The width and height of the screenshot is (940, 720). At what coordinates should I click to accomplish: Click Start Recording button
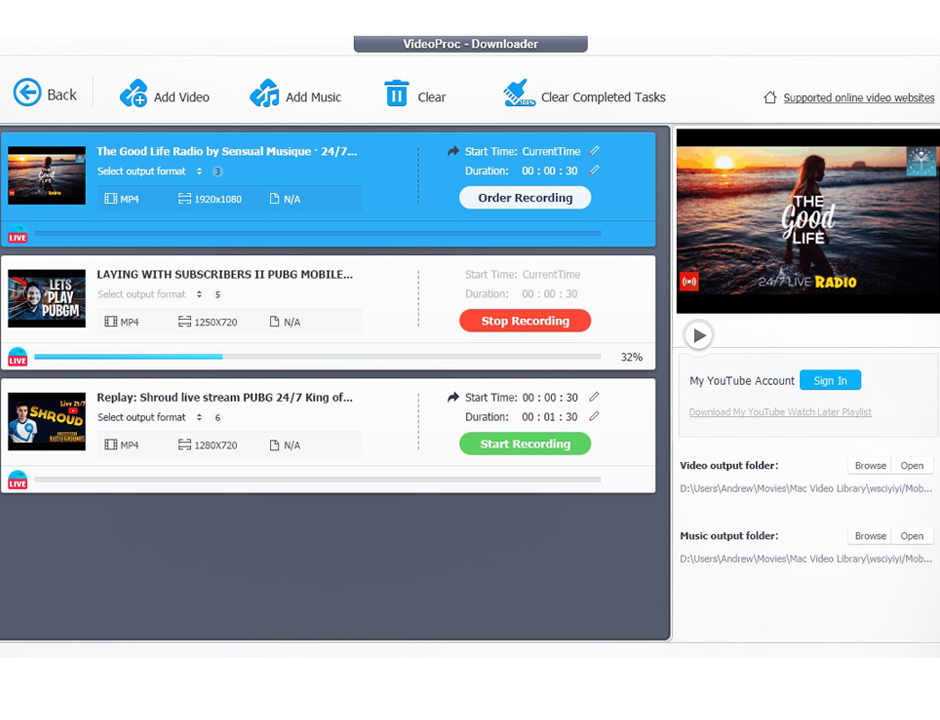coord(525,444)
